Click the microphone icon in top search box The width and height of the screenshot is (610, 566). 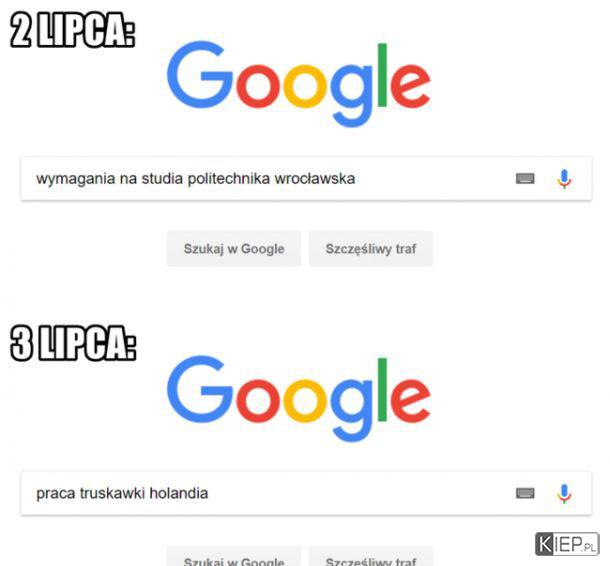click(x=564, y=179)
